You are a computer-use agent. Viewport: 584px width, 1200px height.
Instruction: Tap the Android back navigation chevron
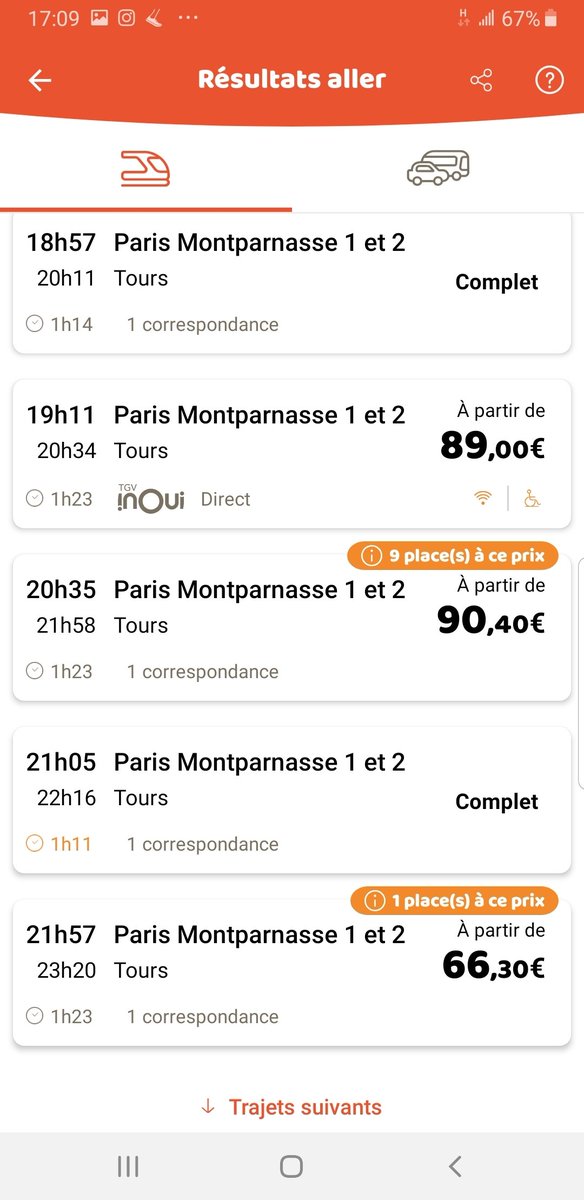pyautogui.click(x=455, y=1166)
